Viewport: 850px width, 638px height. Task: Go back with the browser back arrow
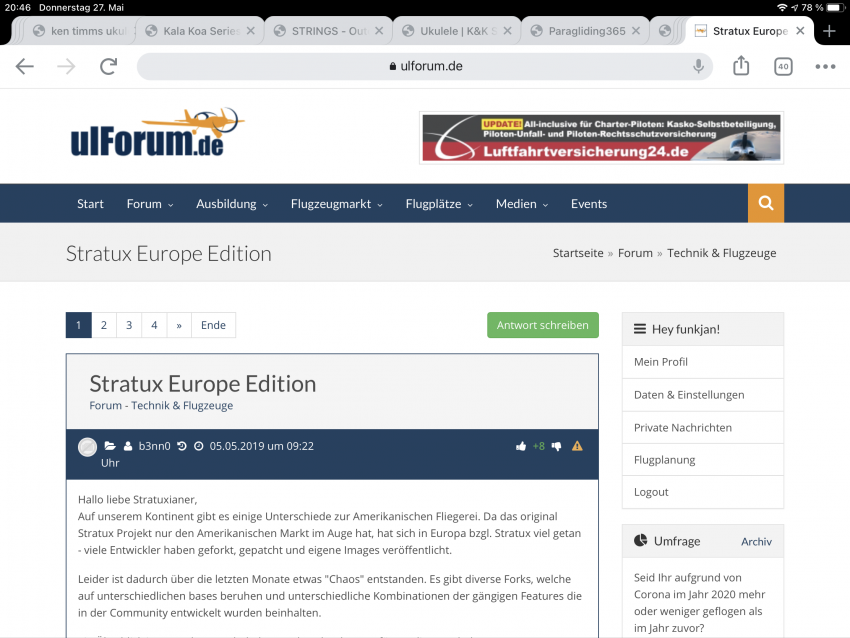(24, 66)
